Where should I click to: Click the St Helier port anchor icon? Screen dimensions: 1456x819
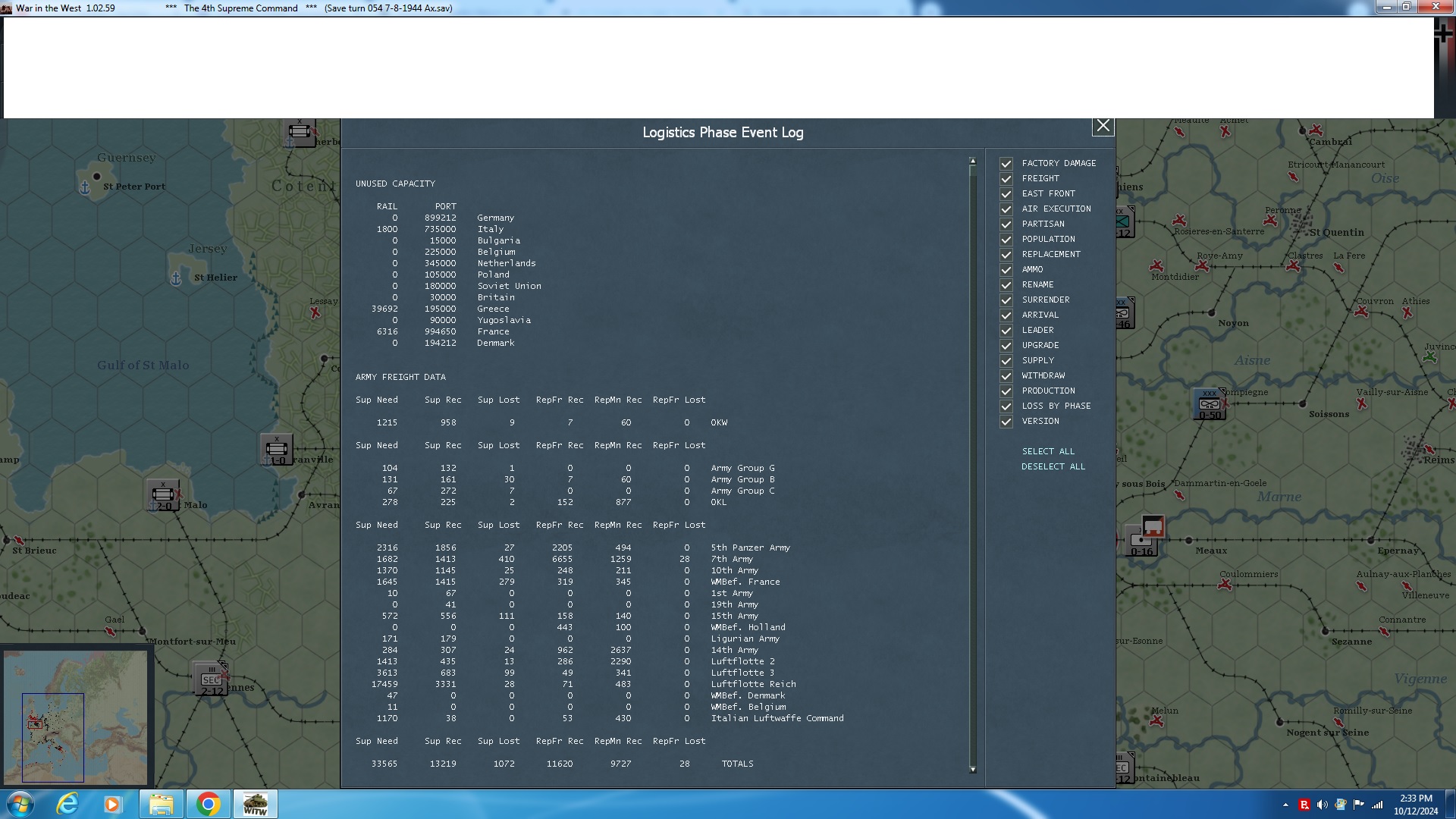(x=176, y=278)
